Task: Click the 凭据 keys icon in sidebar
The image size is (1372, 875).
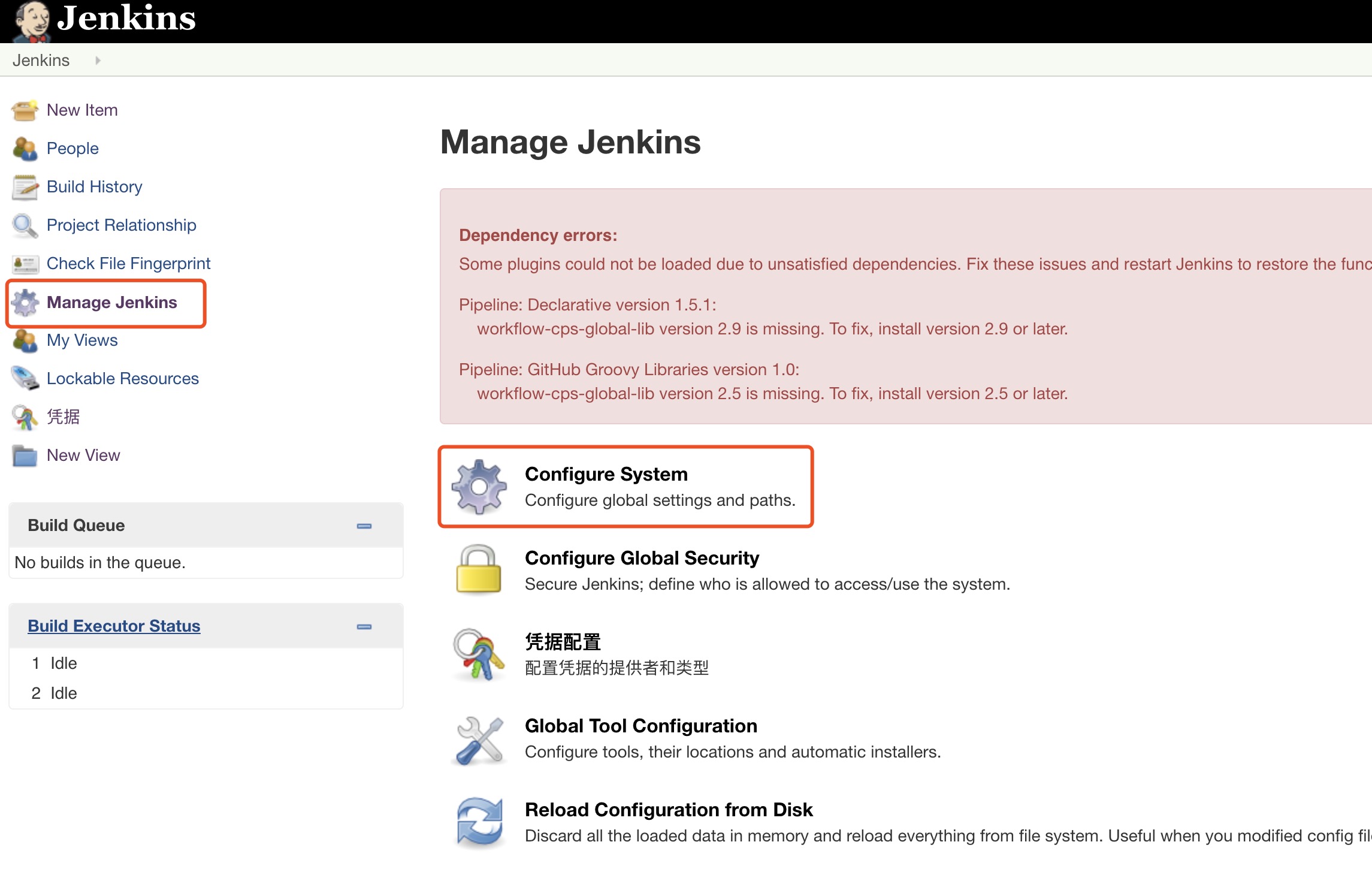Action: coord(25,418)
